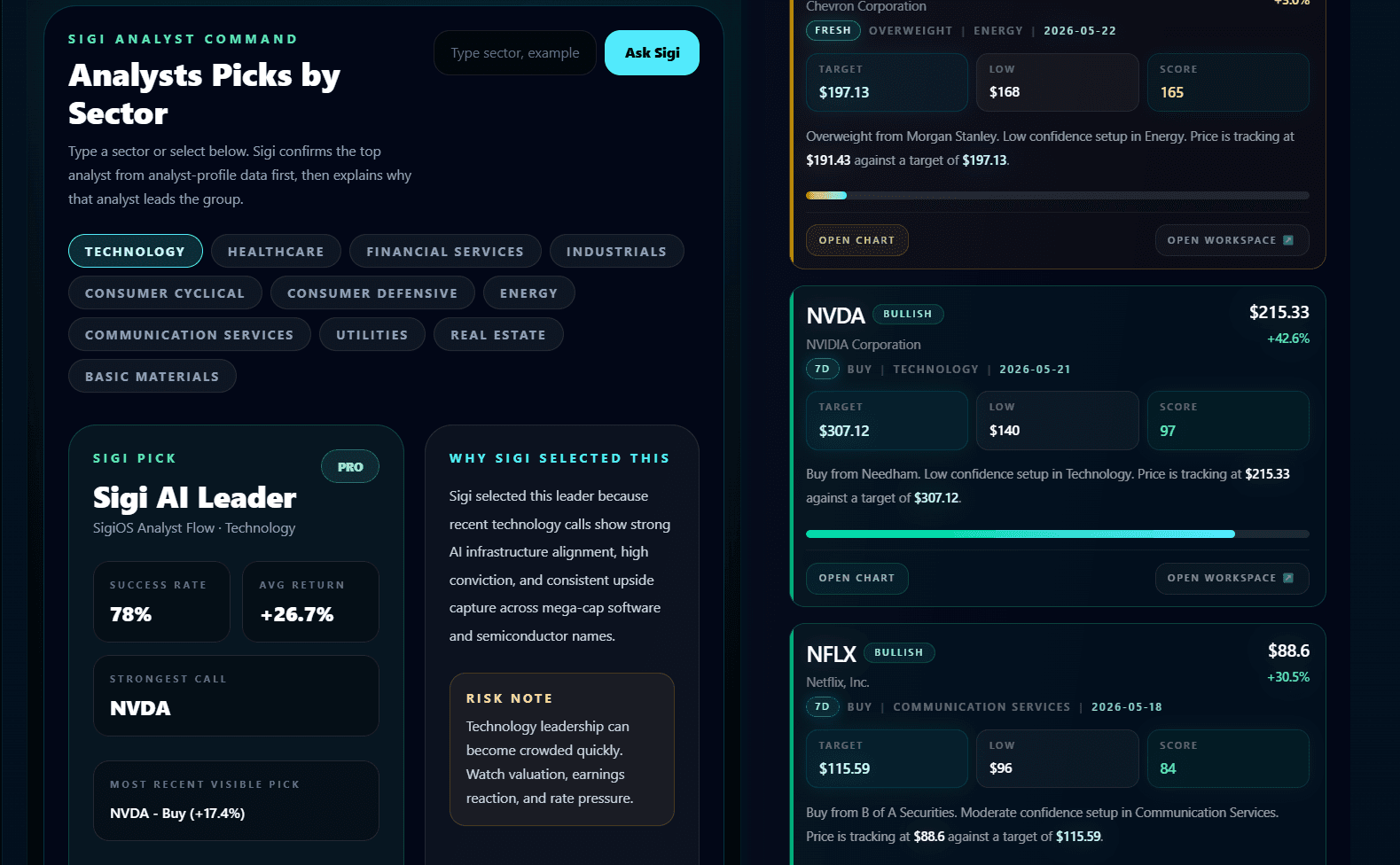The height and width of the screenshot is (865, 1400).
Task: Click the PRO badge on Sigi Pick
Action: [x=350, y=467]
